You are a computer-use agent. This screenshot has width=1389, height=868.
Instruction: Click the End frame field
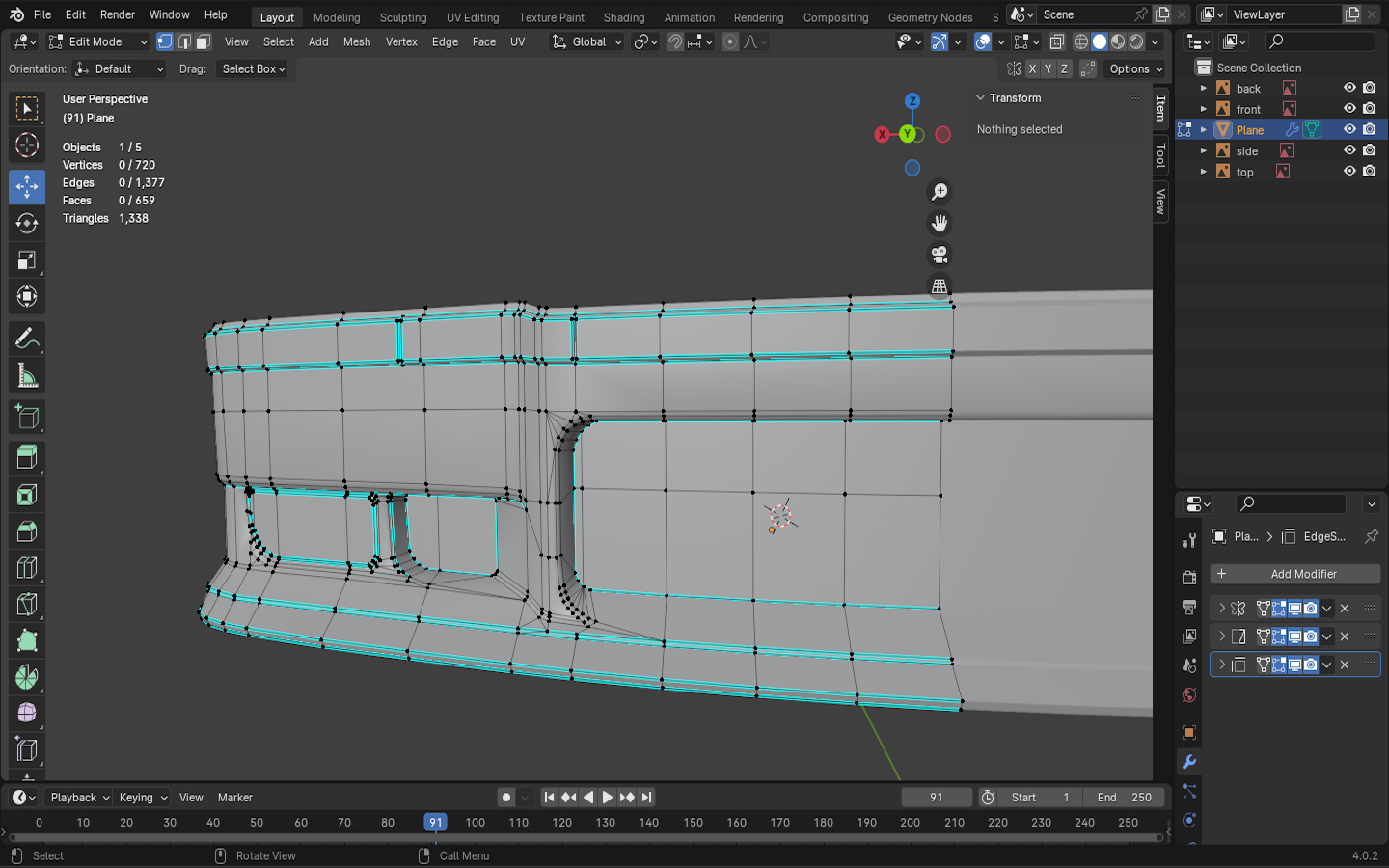1124,798
